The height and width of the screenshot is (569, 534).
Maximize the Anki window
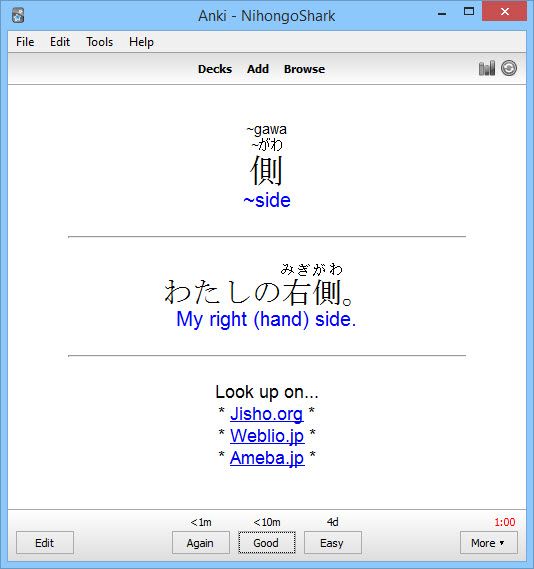(469, 12)
